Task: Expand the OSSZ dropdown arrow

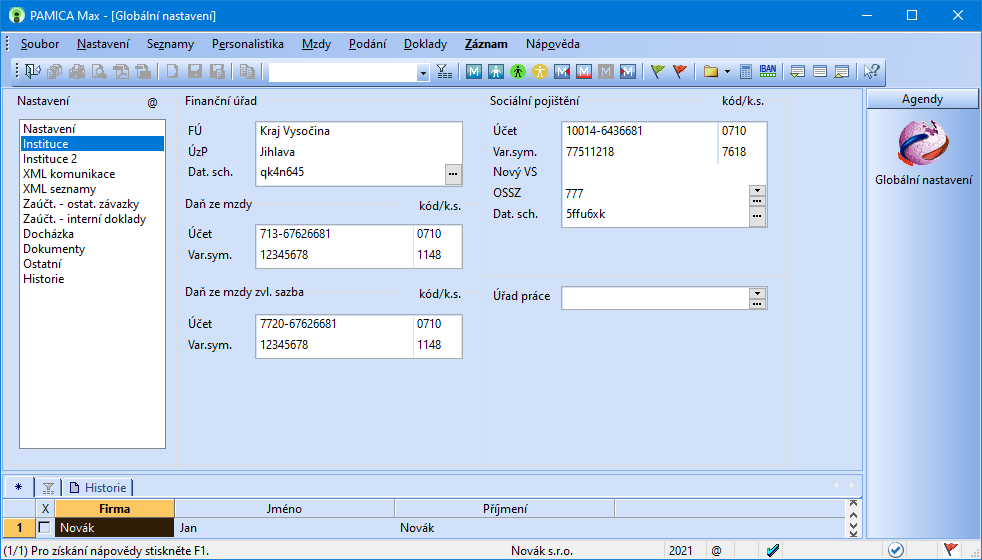Action: [757, 189]
